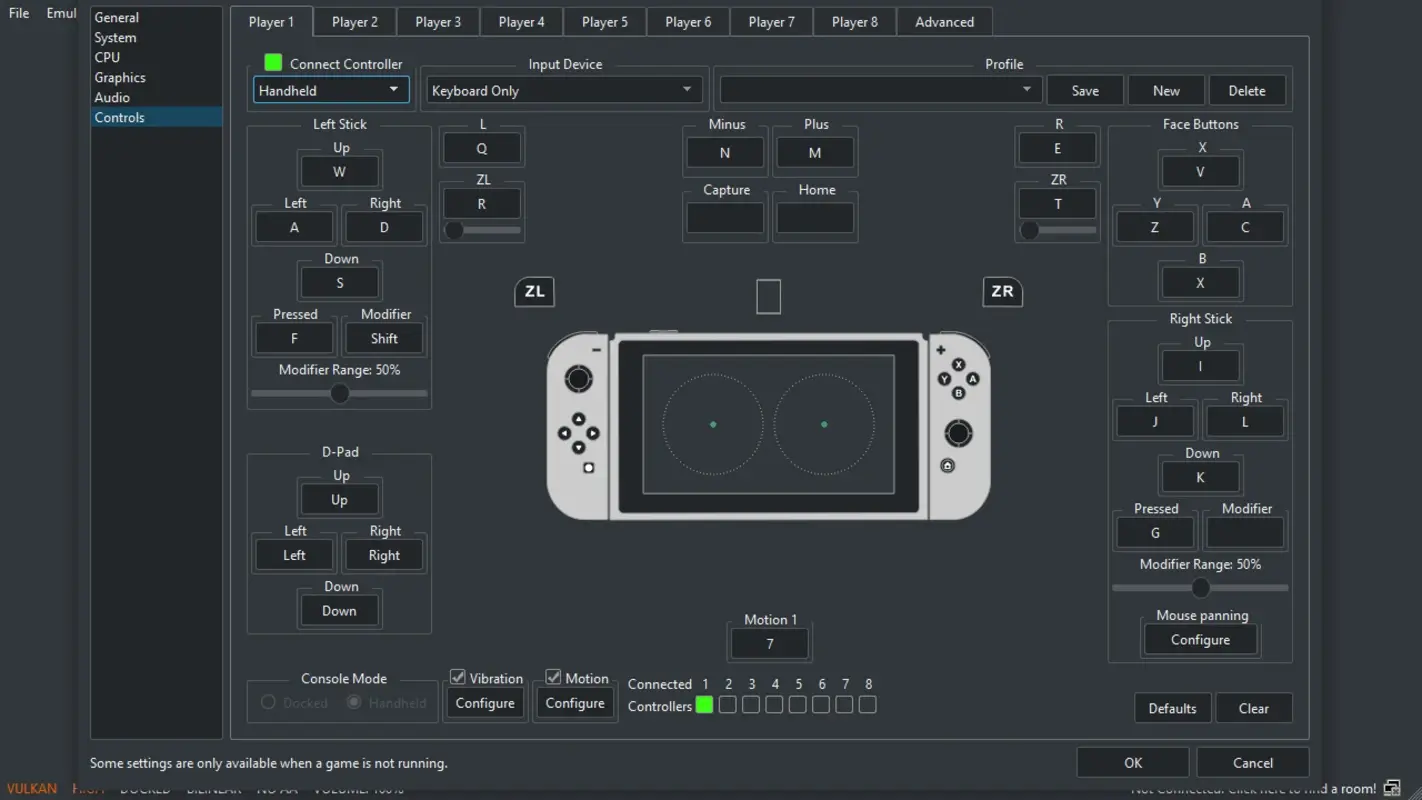1422x800 pixels.
Task: Disable the Motion checkbox
Action: [x=553, y=677]
